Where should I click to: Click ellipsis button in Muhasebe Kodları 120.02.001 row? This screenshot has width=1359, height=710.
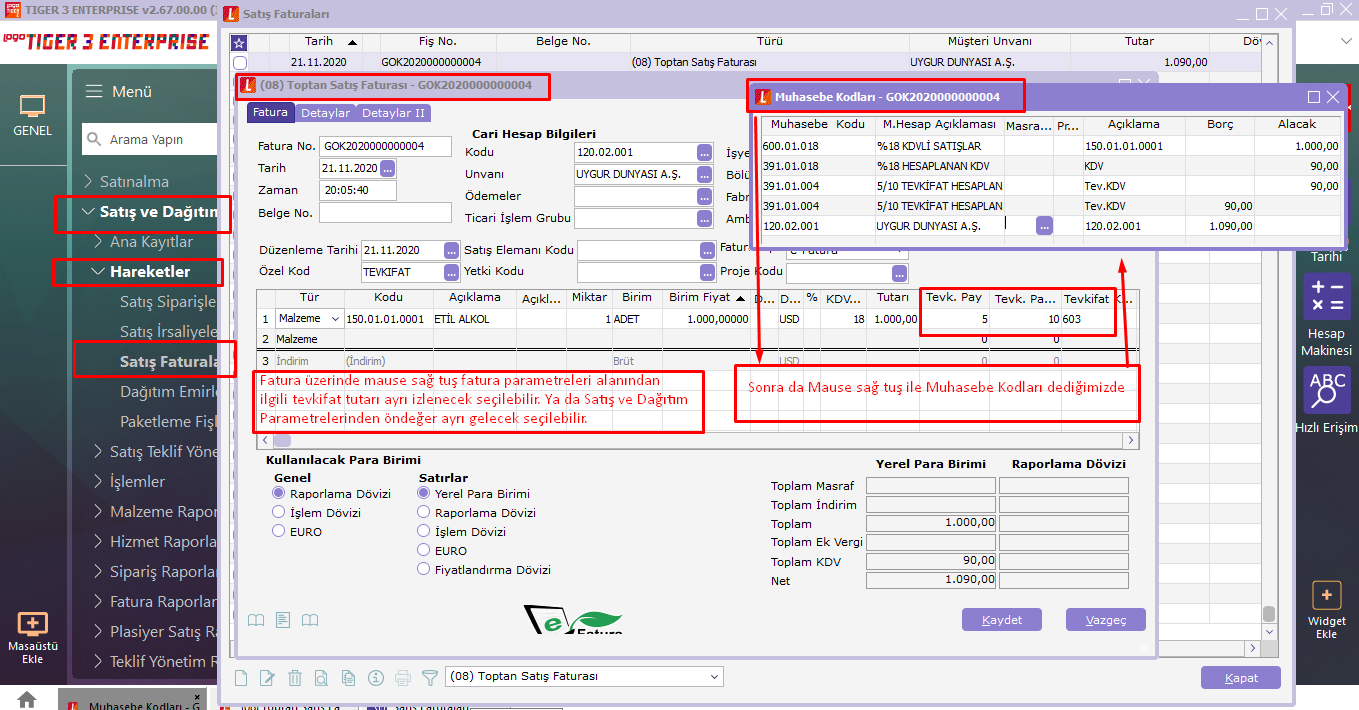[x=1044, y=226]
